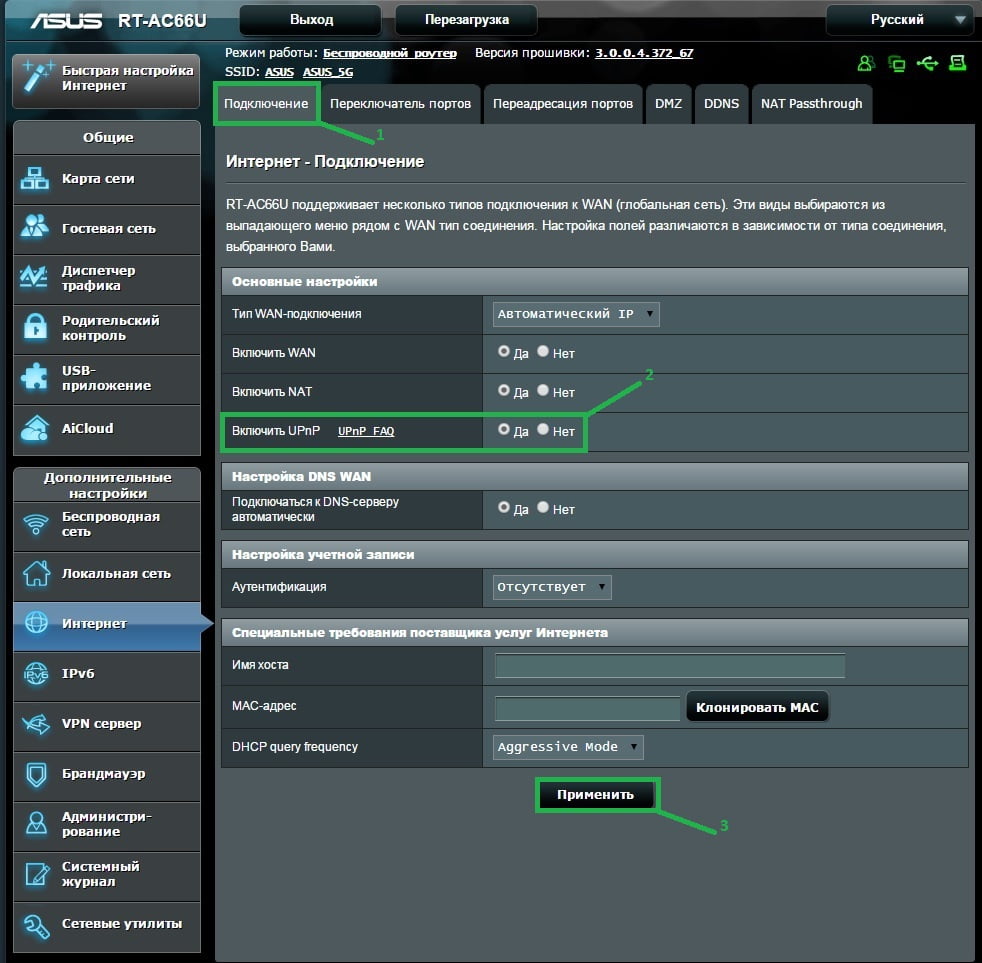
Task: Switch to the Переключатель портов tab
Action: [400, 104]
